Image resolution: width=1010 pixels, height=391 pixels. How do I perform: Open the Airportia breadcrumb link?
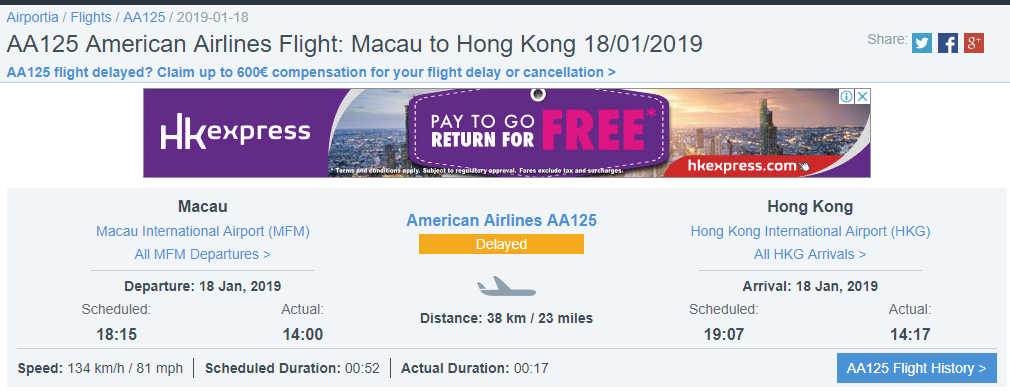32,17
